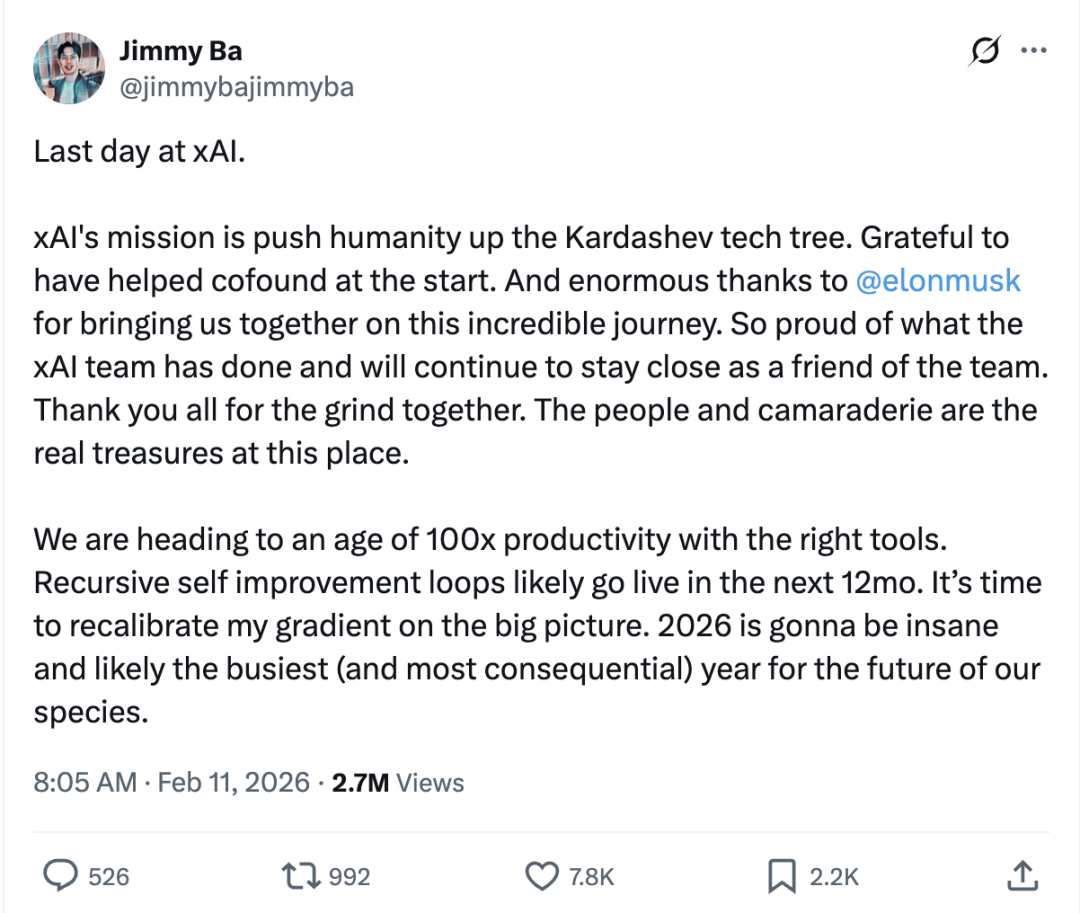This screenshot has width=1080, height=913.
Task: View the 2.7M Views analytics
Action: (398, 781)
